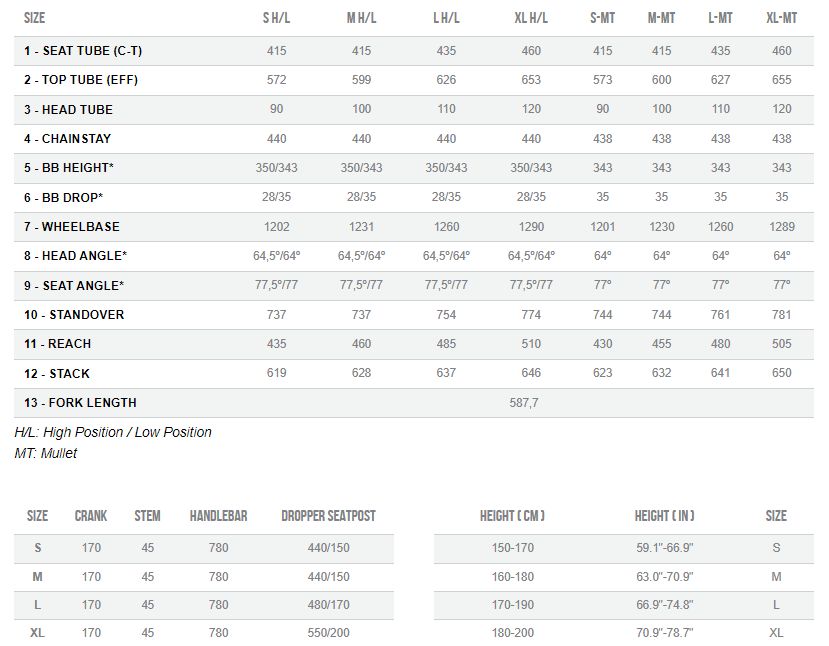Select the 5 - BB HEIGHT* row label

coord(69,168)
